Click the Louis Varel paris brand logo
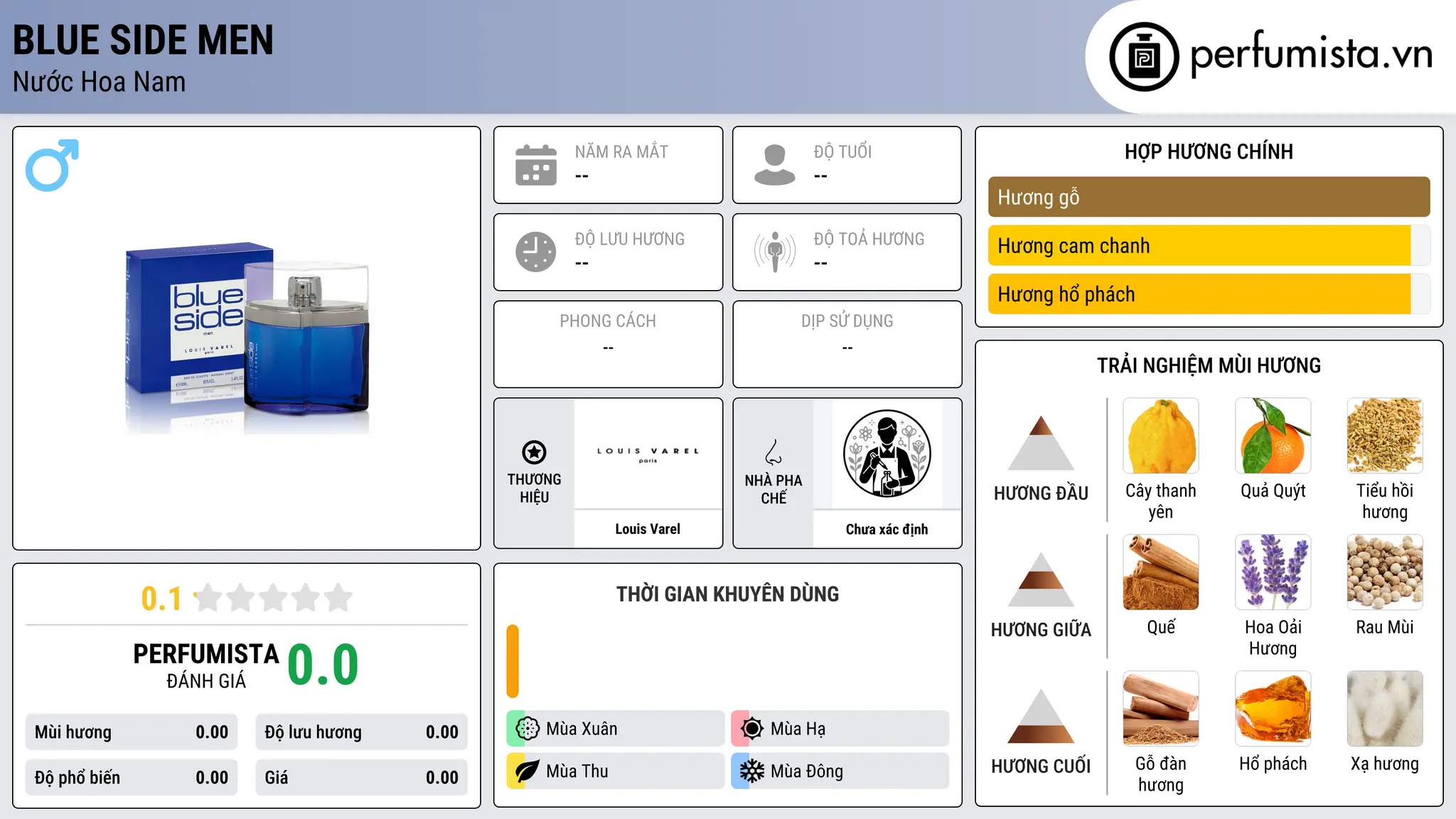Viewport: 1456px width, 819px height. coord(648,454)
